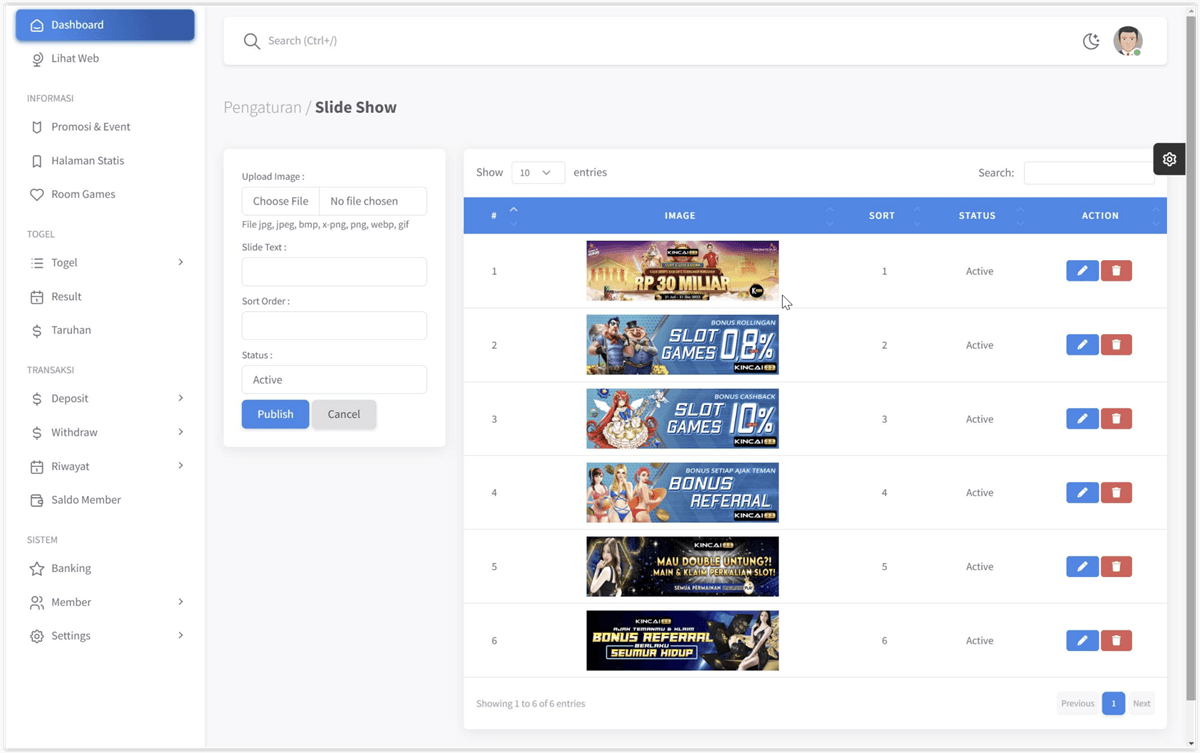Open the settings gear panel on the right edge
The height and width of the screenshot is (753, 1200).
(x=1169, y=159)
